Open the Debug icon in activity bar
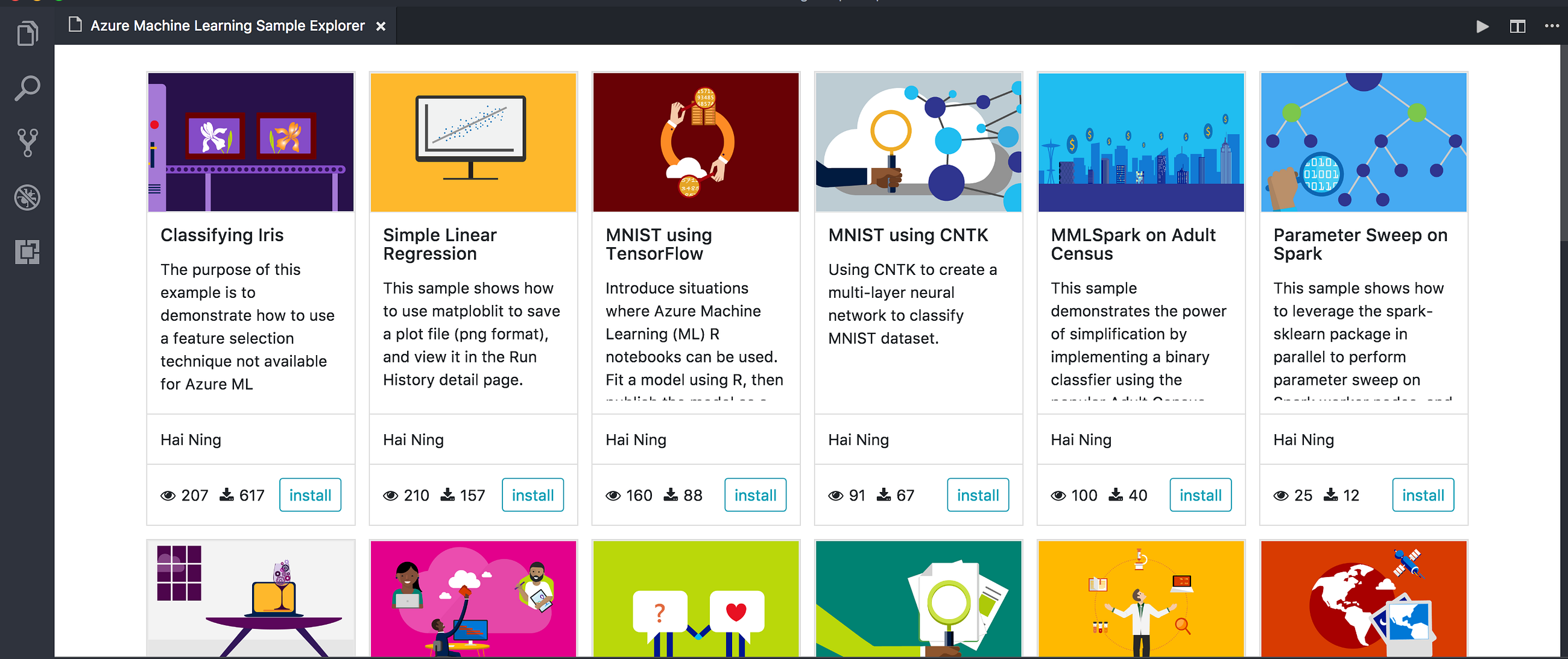 pyautogui.click(x=27, y=197)
